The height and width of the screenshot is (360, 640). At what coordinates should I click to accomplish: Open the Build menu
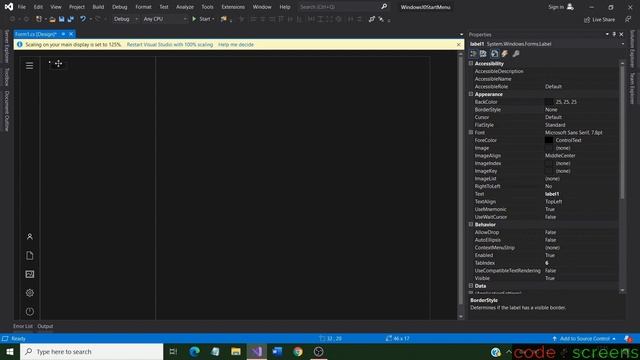[x=98, y=7]
